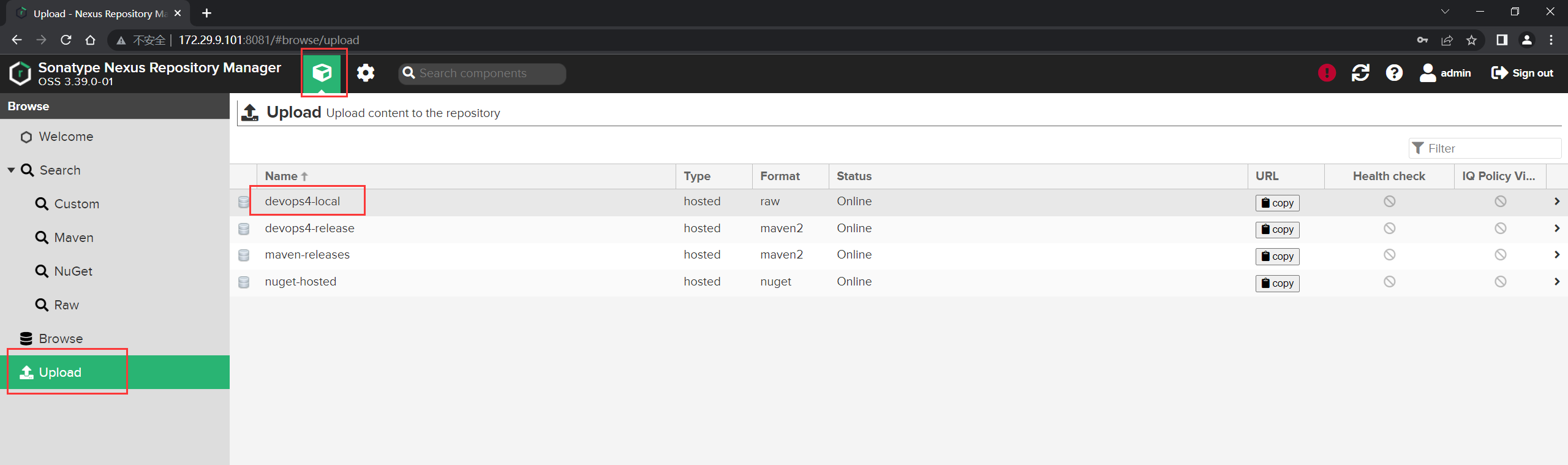The width and height of the screenshot is (1568, 465).
Task: Click devops4-local health check icon
Action: tap(1389, 202)
